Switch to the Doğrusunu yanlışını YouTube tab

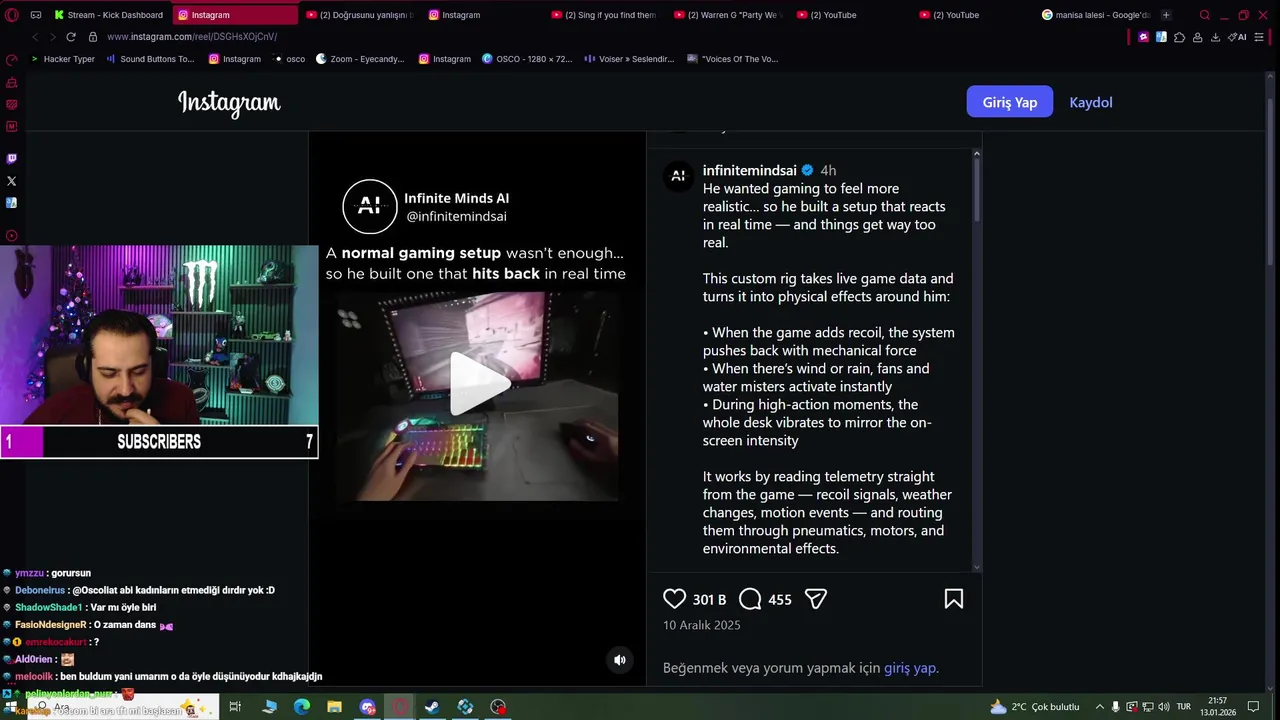point(360,15)
